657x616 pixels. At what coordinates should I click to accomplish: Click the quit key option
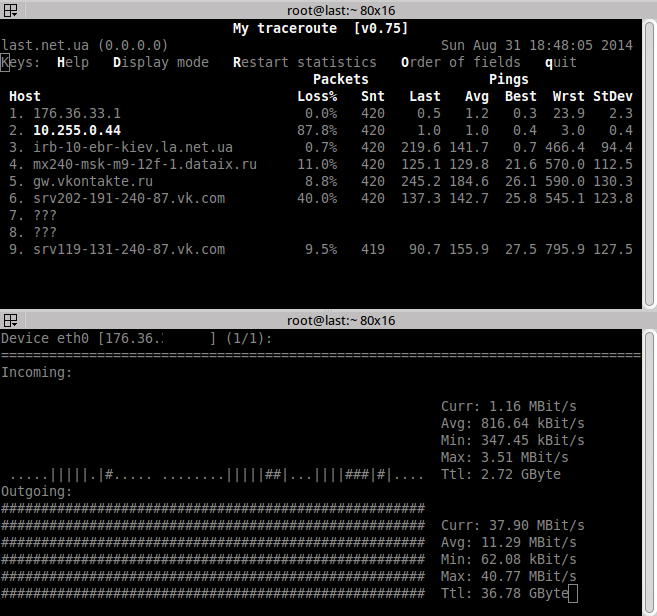[x=560, y=62]
